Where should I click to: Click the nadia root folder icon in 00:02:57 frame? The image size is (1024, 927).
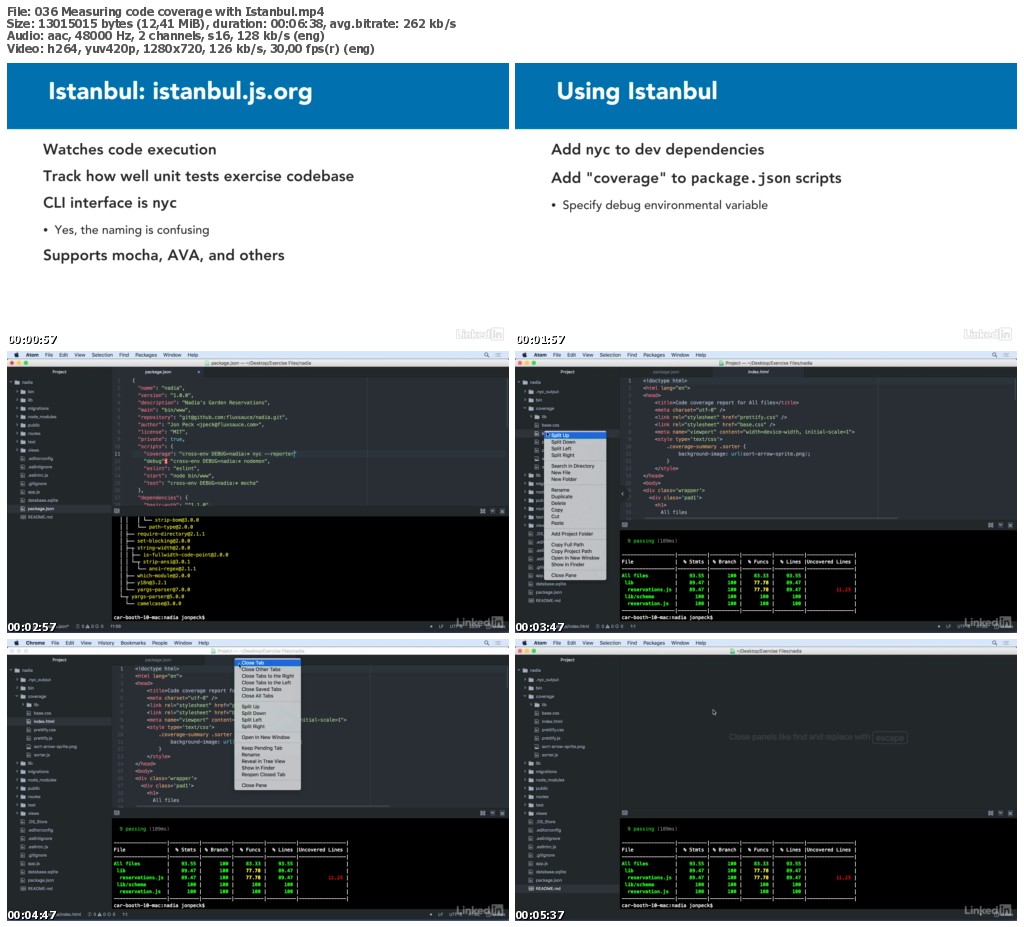point(18,382)
